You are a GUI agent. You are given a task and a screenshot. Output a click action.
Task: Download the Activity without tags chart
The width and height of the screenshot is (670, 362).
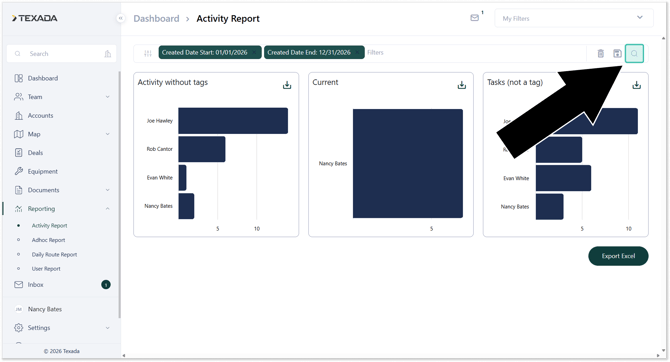pyautogui.click(x=287, y=85)
